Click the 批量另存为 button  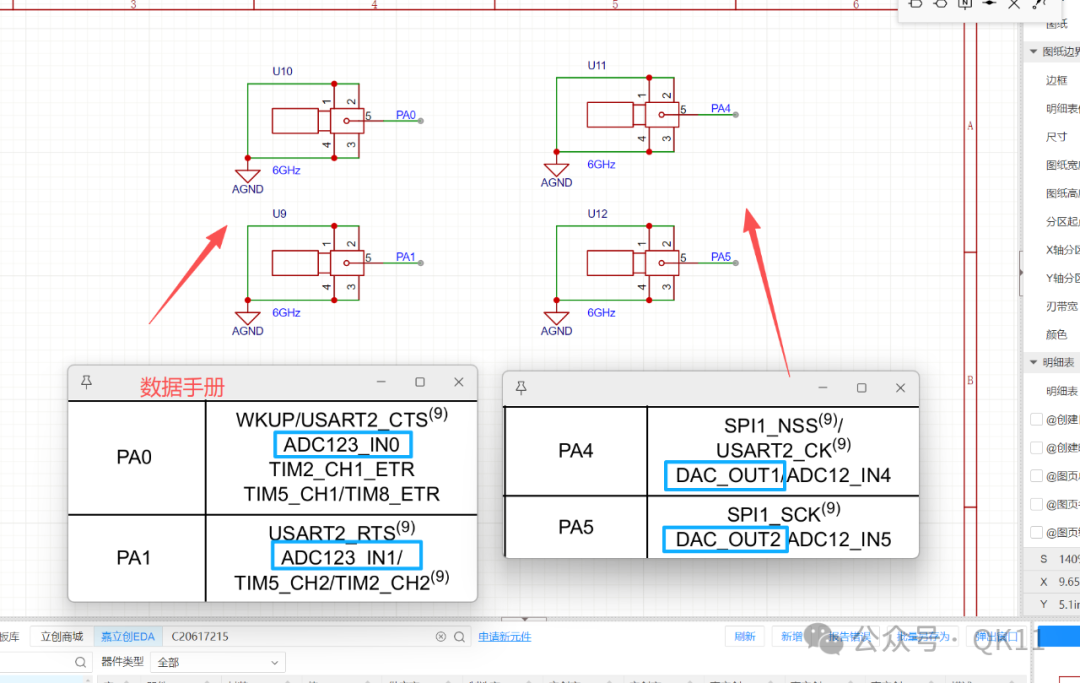click(923, 637)
